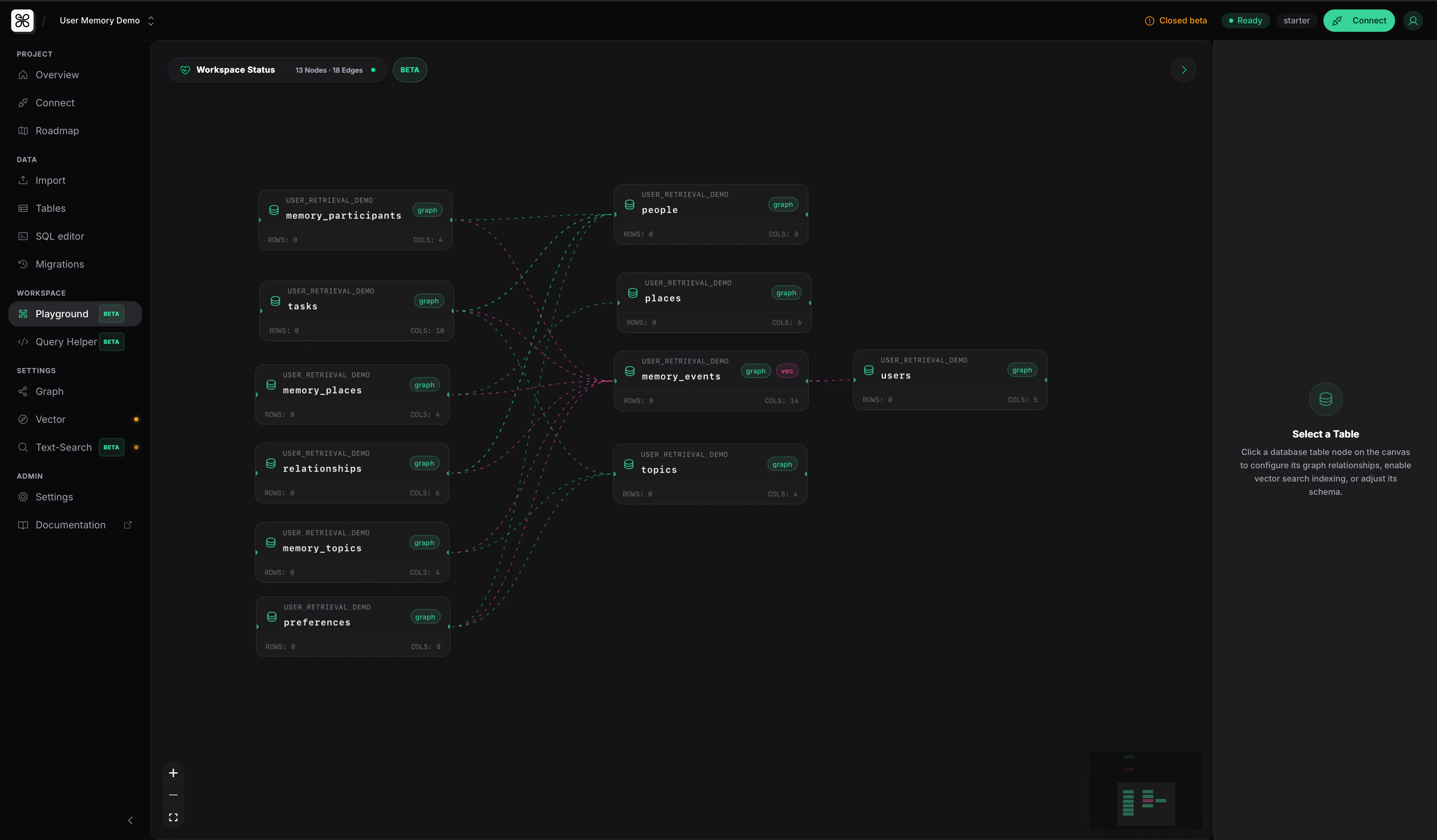Select the memory_topics table node
1437x840 pixels.
[352, 552]
